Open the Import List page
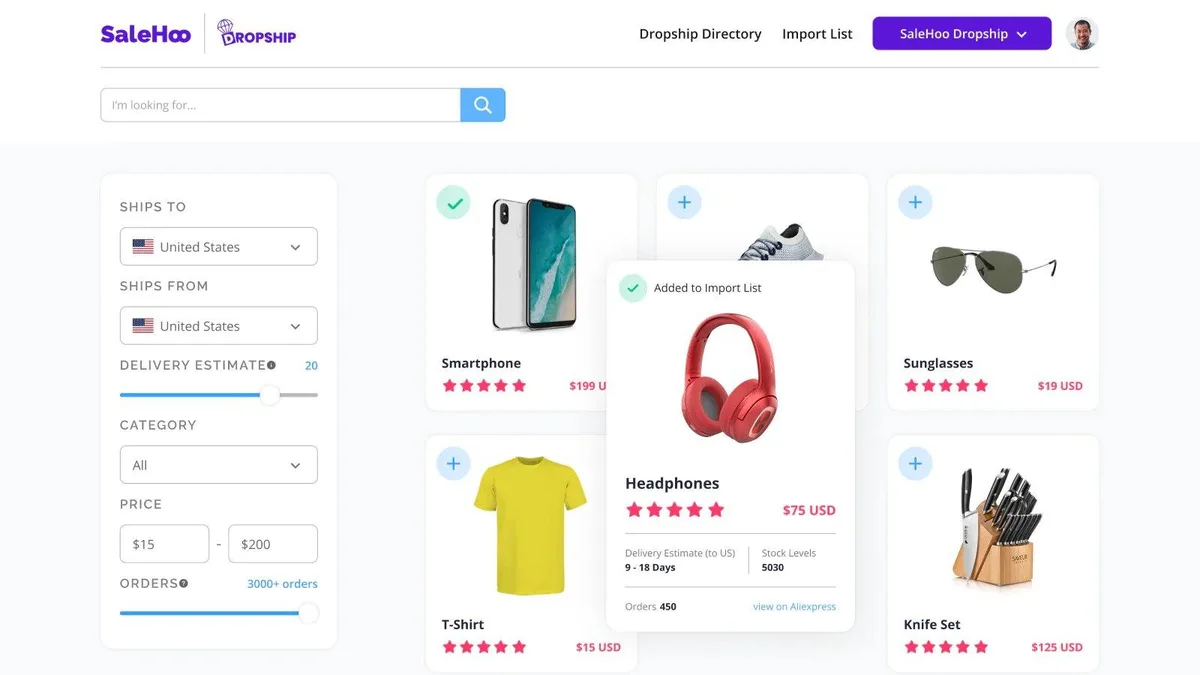 coord(817,34)
